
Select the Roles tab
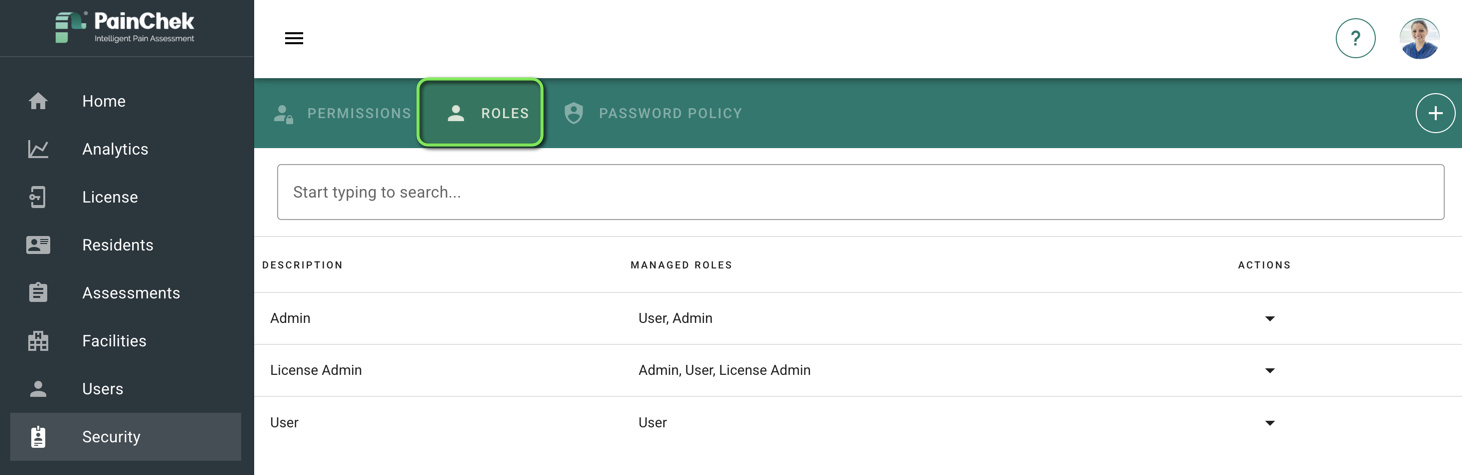(481, 113)
